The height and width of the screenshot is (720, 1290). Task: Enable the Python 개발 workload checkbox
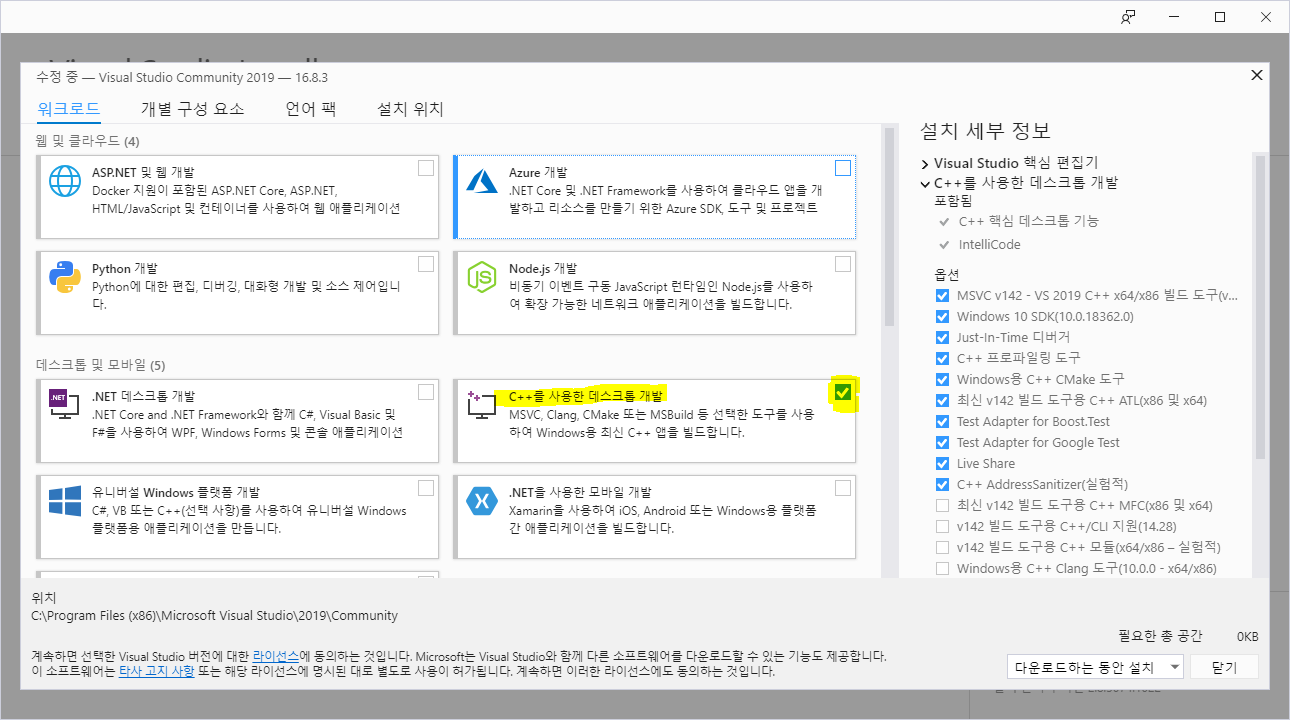[x=426, y=264]
